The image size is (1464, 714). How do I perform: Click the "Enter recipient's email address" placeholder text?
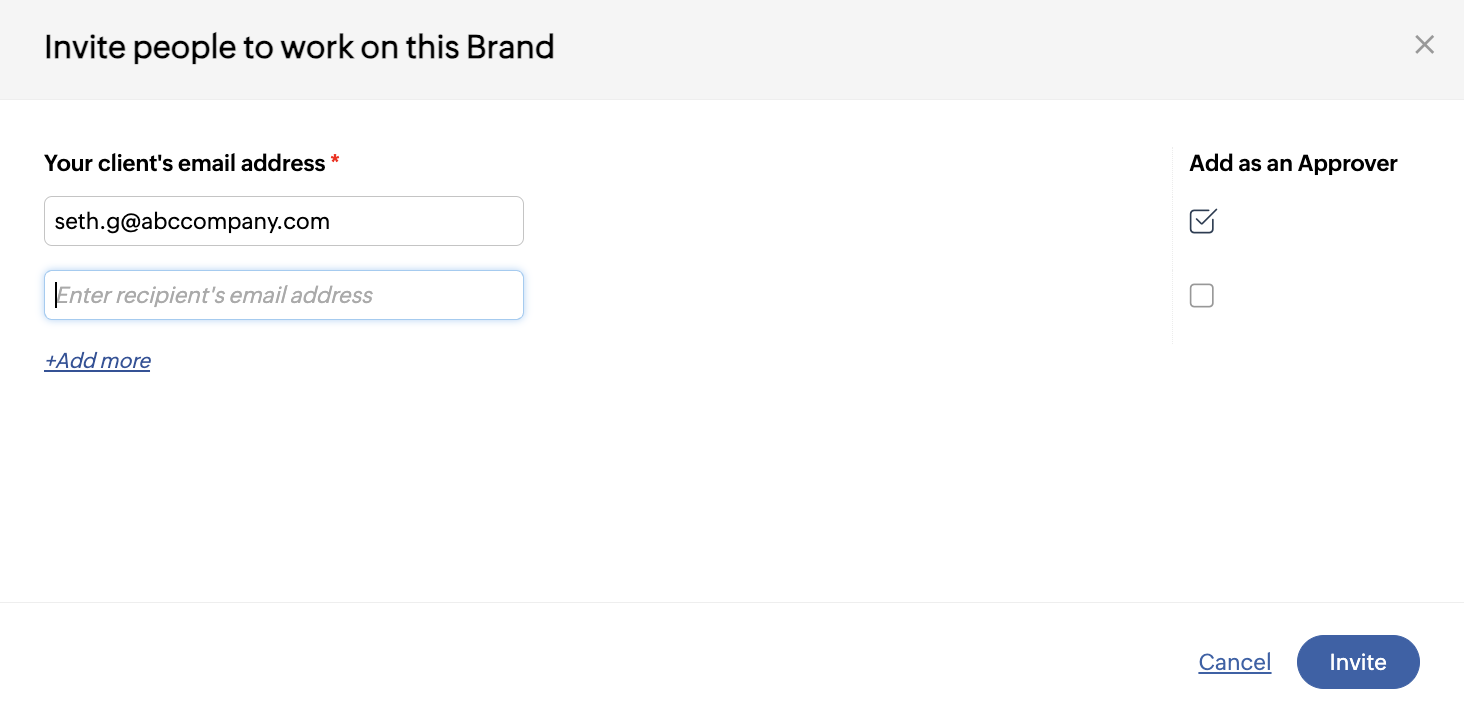point(215,296)
